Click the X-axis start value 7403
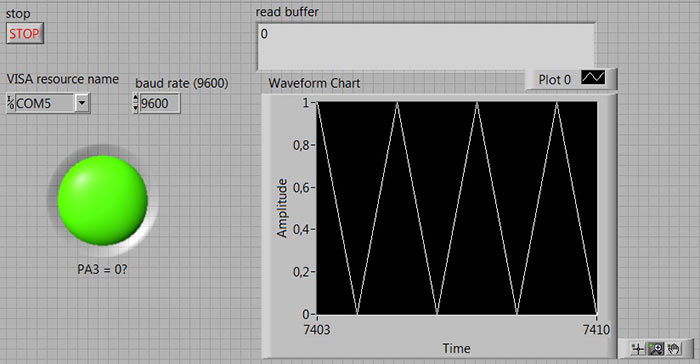700x364 pixels. [x=317, y=330]
